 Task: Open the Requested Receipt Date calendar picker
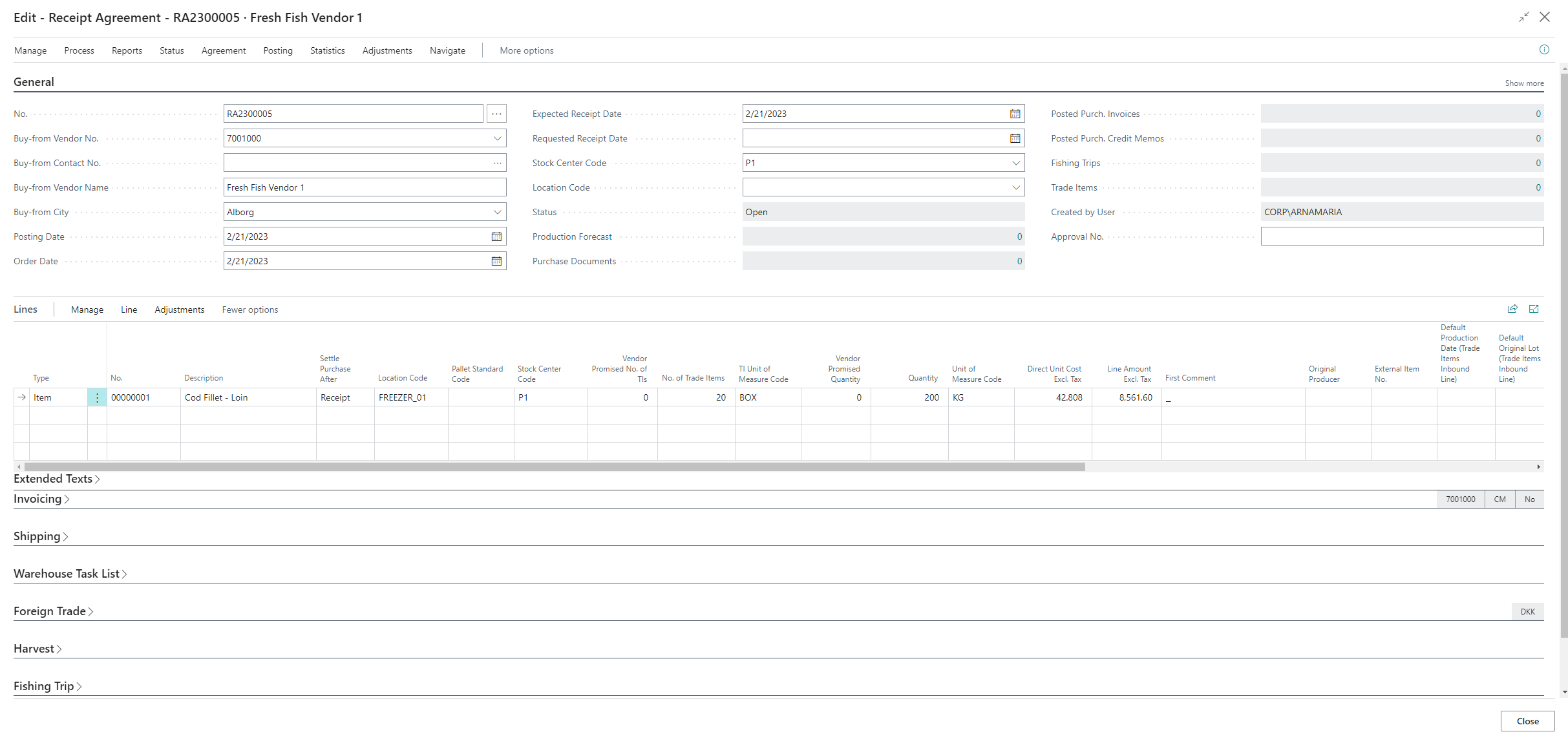tap(1015, 138)
